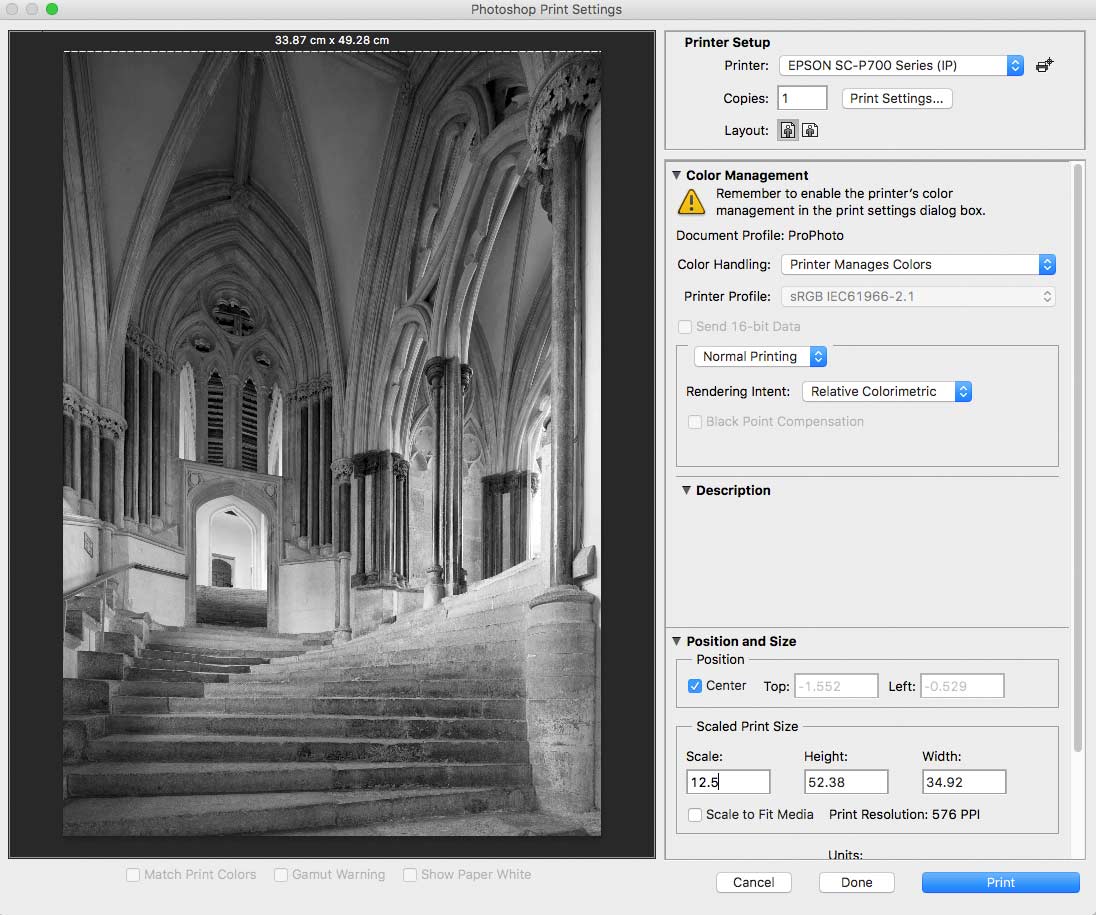Click the 'Print Resolution: 576 PPI' text
Viewport: 1096px width, 915px height.
click(x=904, y=814)
